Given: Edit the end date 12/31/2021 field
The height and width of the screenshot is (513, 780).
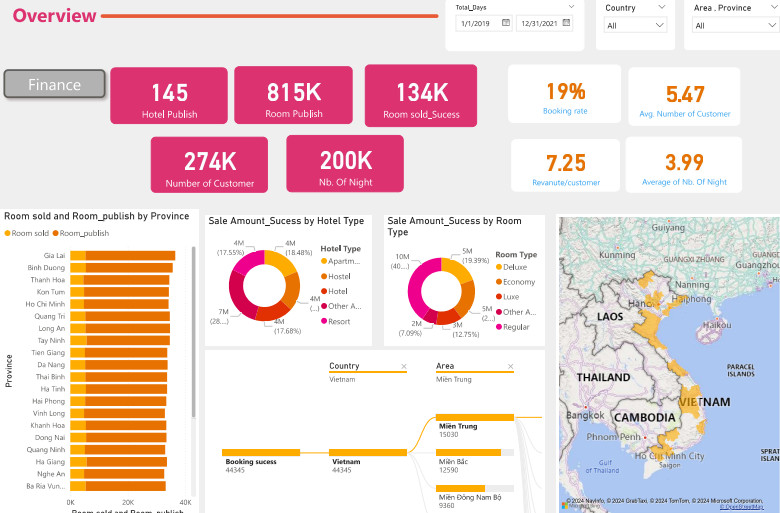Looking at the screenshot, I should pyautogui.click(x=539, y=23).
